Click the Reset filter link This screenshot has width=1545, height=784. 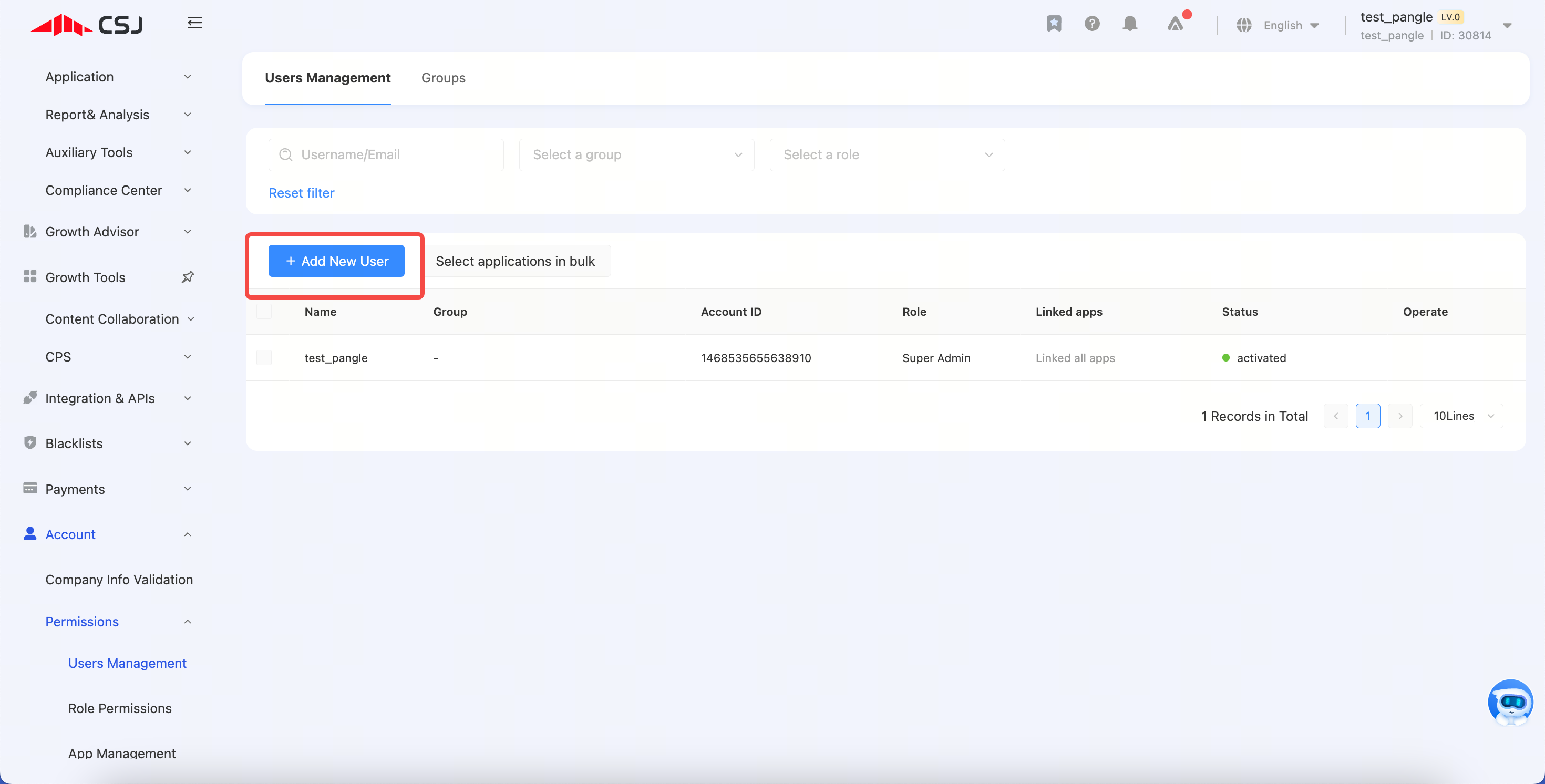301,193
